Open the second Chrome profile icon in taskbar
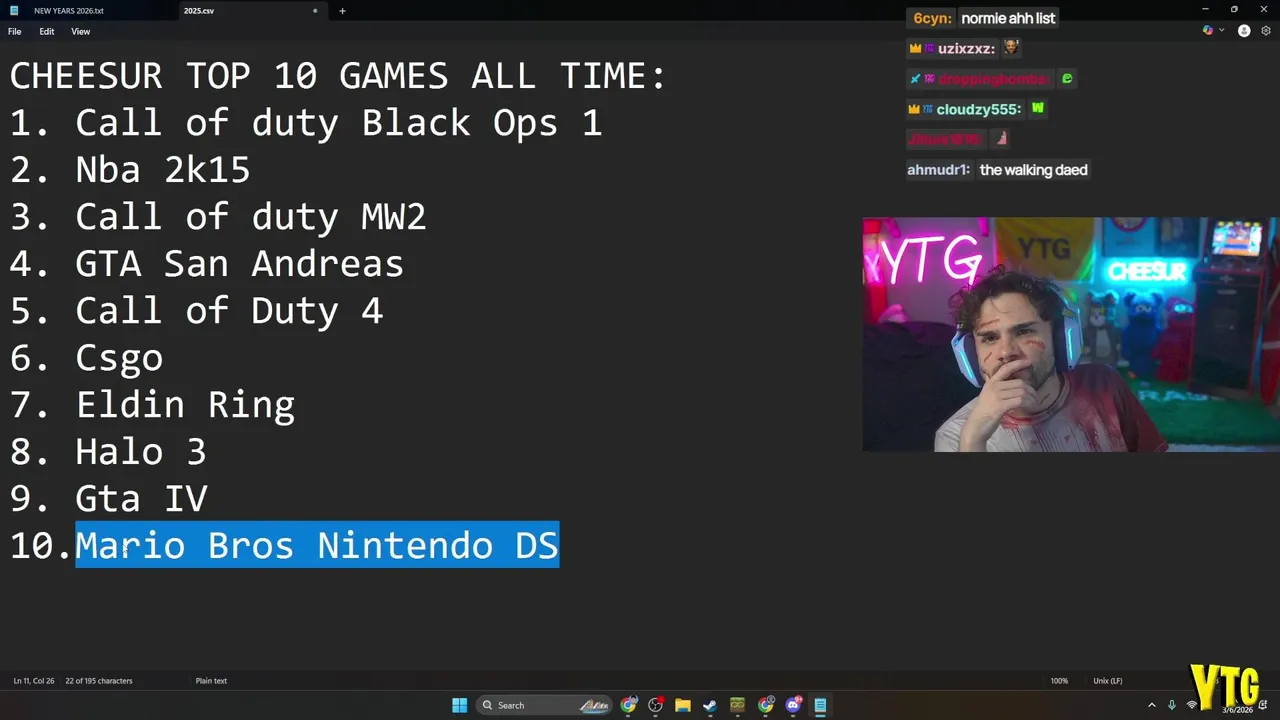The height and width of the screenshot is (720, 1280). (x=765, y=705)
